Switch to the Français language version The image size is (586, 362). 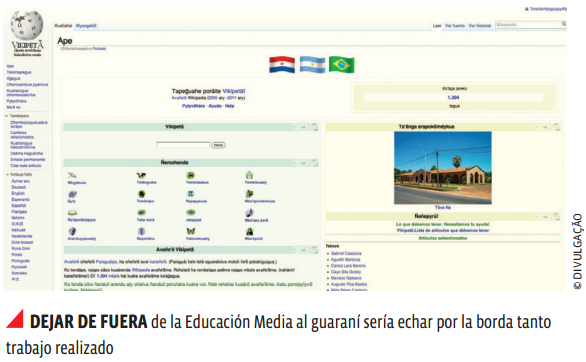[x=19, y=212]
